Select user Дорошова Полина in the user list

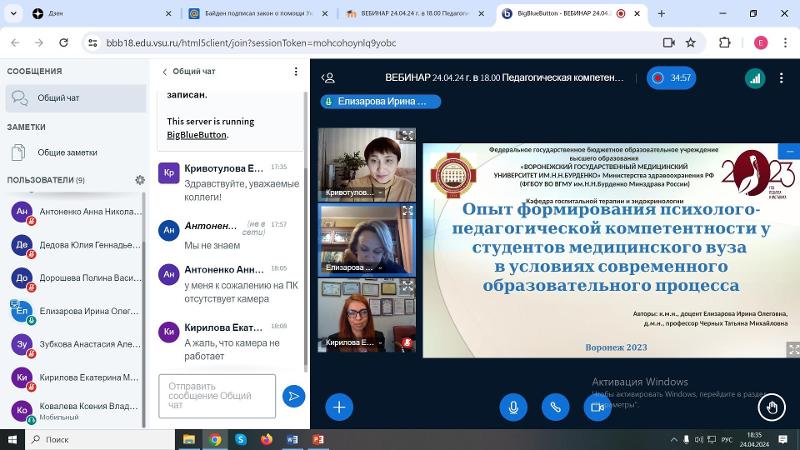pyautogui.click(x=76, y=278)
